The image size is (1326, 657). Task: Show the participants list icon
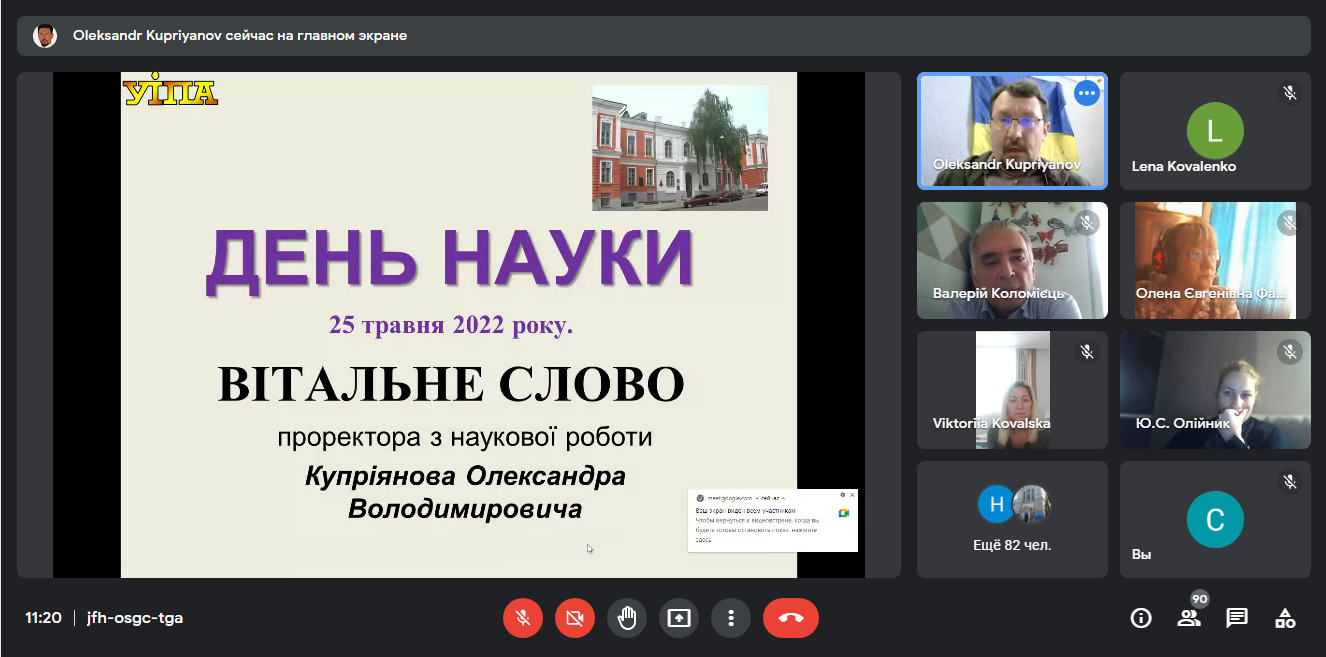(x=1189, y=618)
